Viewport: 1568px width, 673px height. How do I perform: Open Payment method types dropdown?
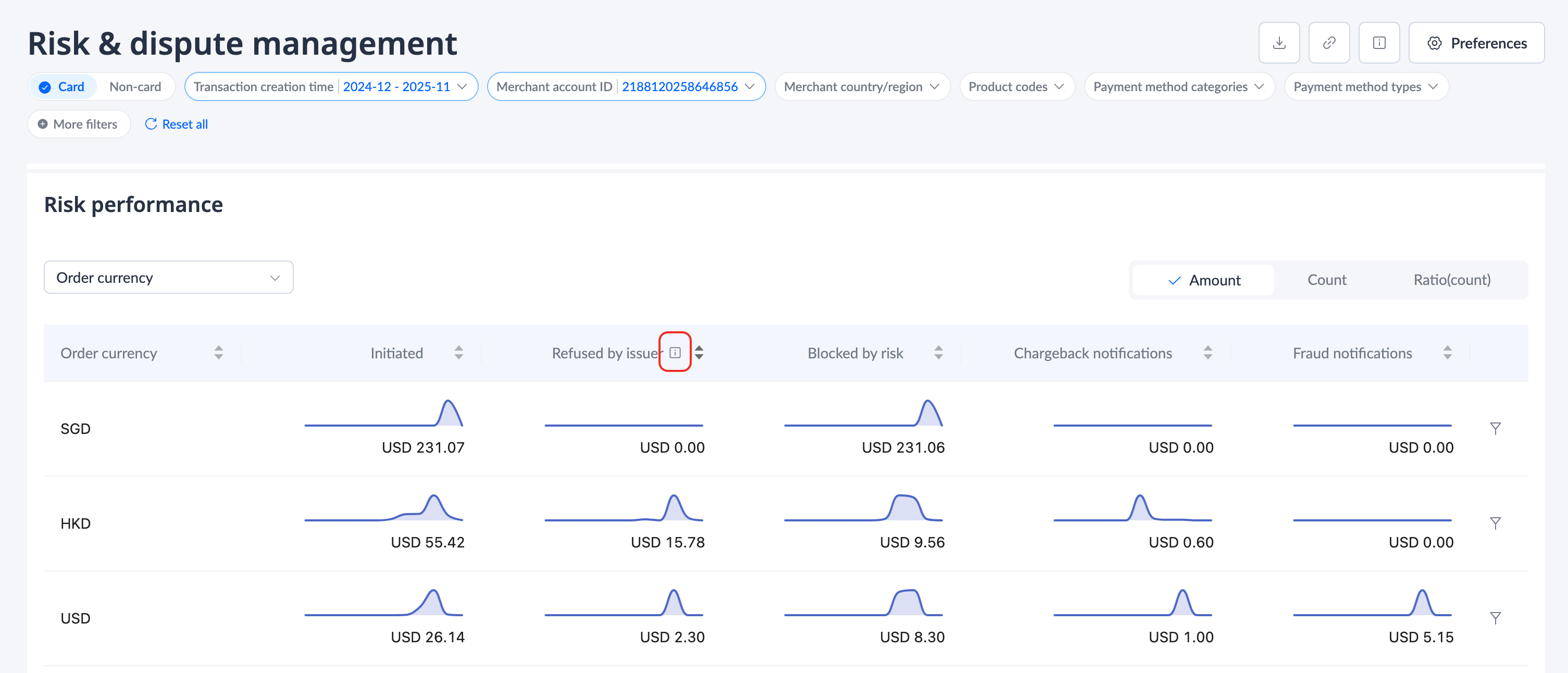click(x=1365, y=87)
